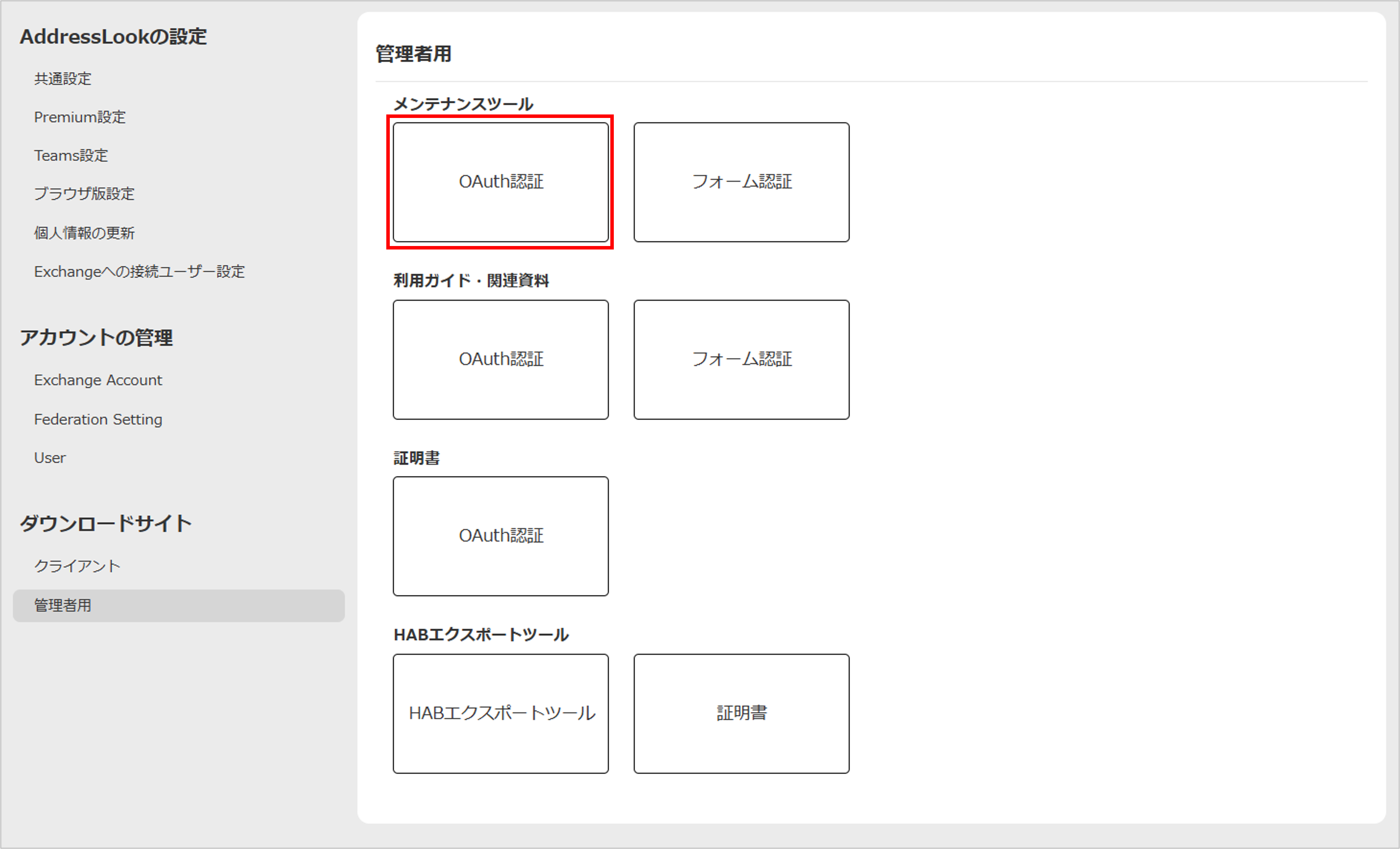The height and width of the screenshot is (849, 1400).
Task: Select Premium設定 menu item
Action: (x=80, y=117)
